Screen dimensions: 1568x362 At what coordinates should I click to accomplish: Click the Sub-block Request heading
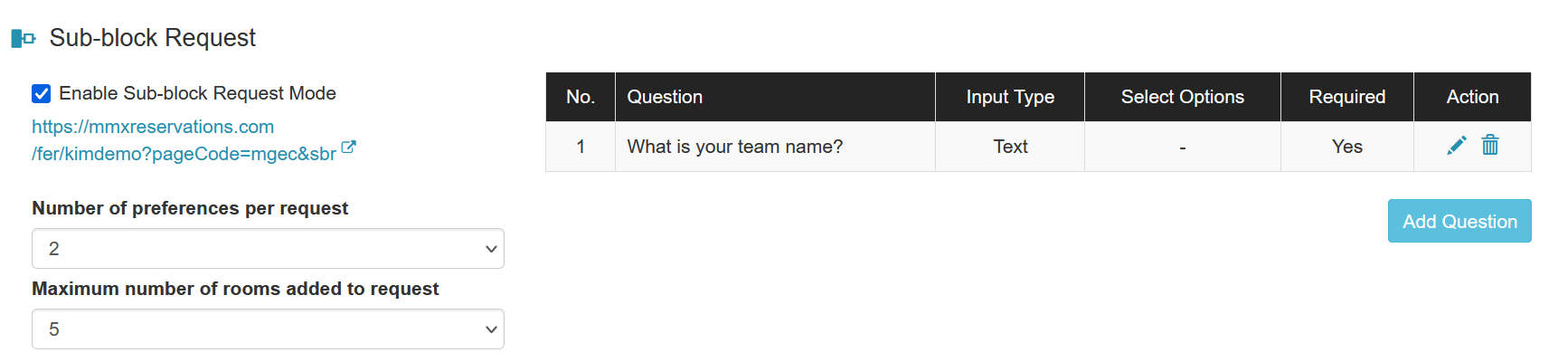coord(152,38)
